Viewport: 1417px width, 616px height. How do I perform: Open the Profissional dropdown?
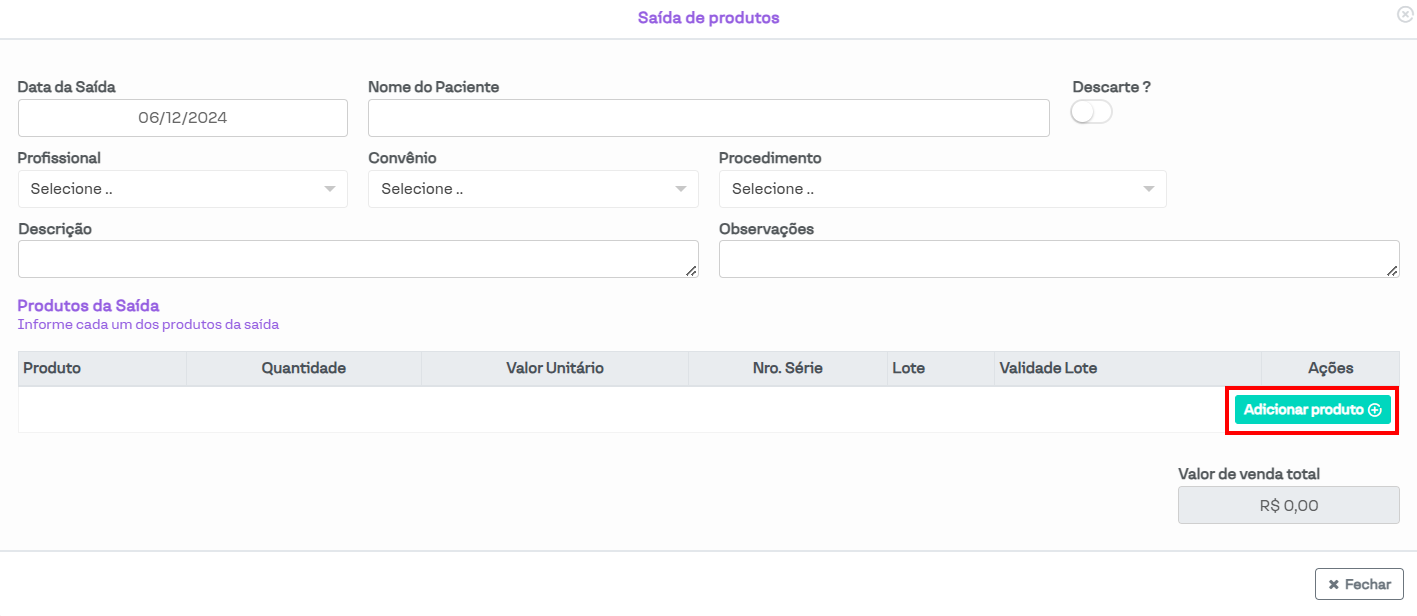[182, 189]
